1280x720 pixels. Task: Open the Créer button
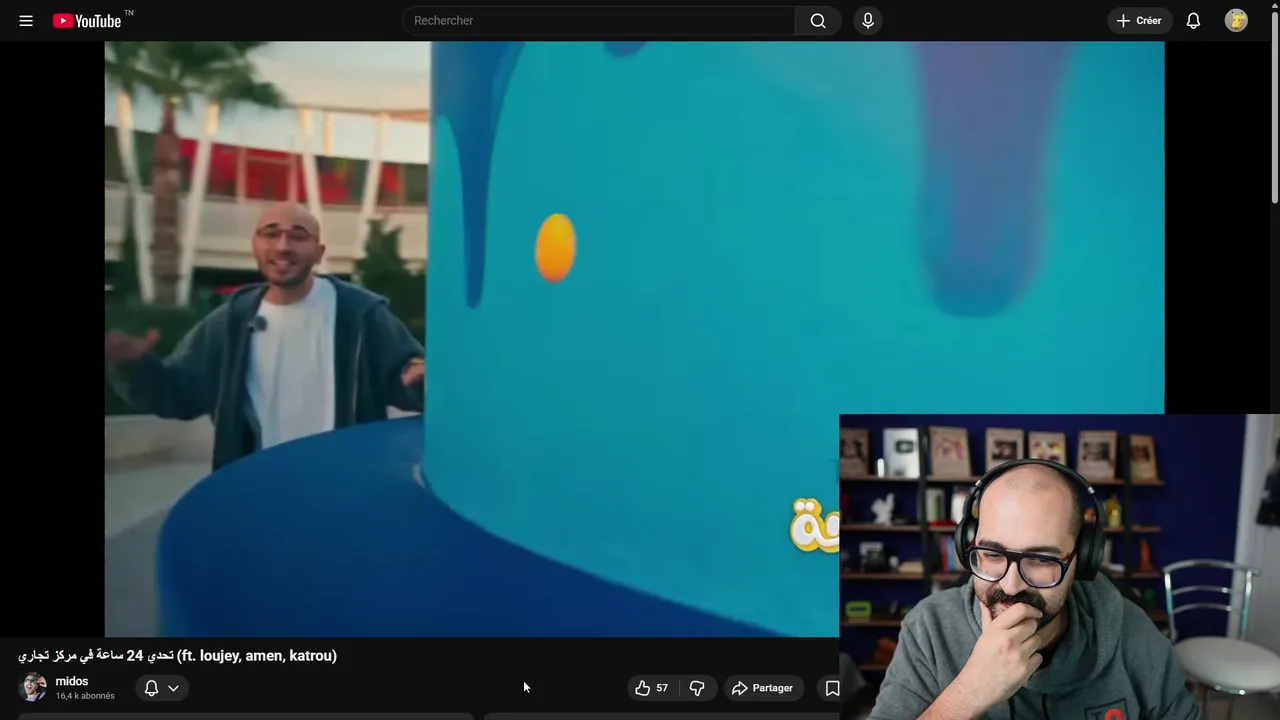click(x=1139, y=20)
